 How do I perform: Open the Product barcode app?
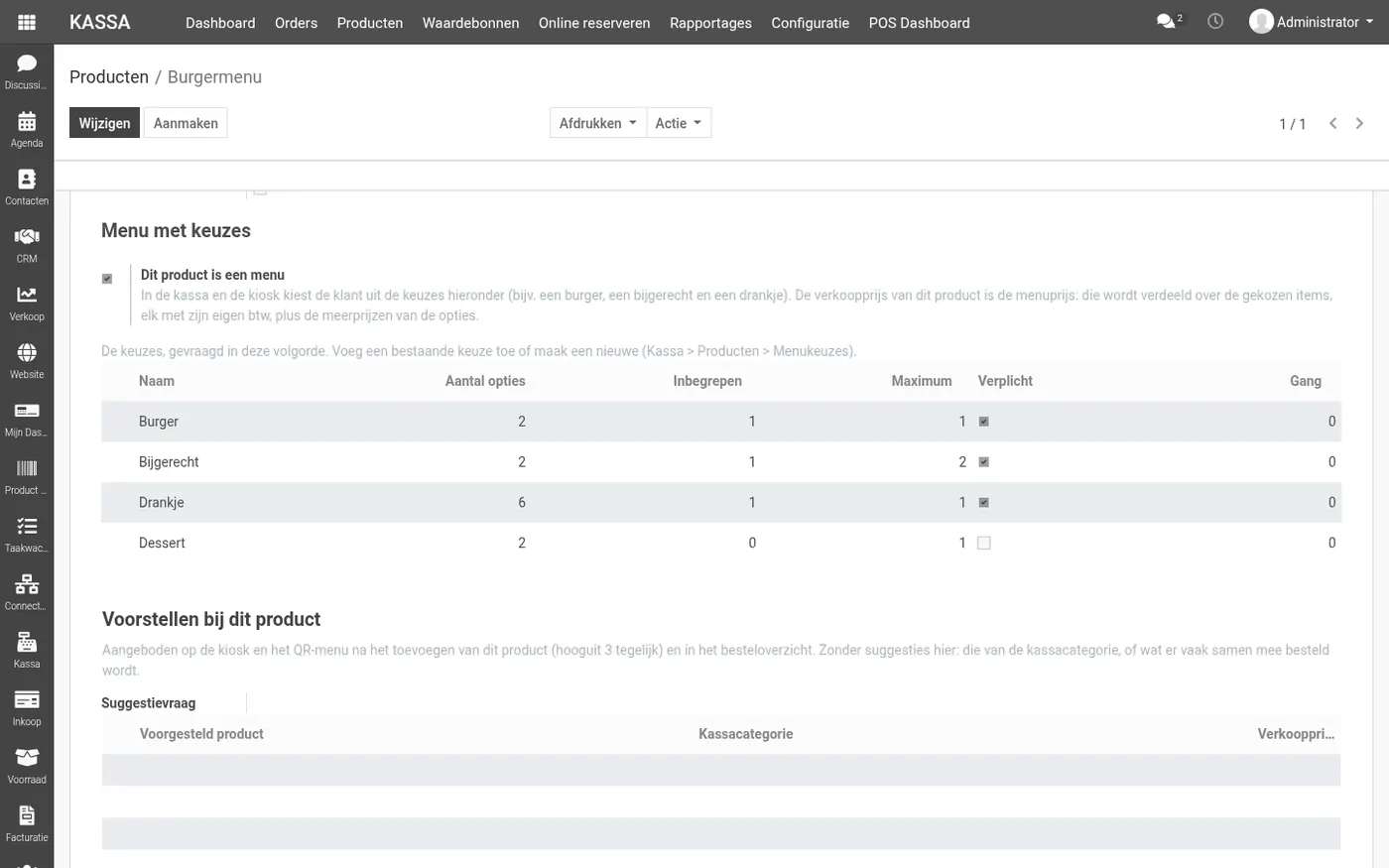pyautogui.click(x=27, y=476)
